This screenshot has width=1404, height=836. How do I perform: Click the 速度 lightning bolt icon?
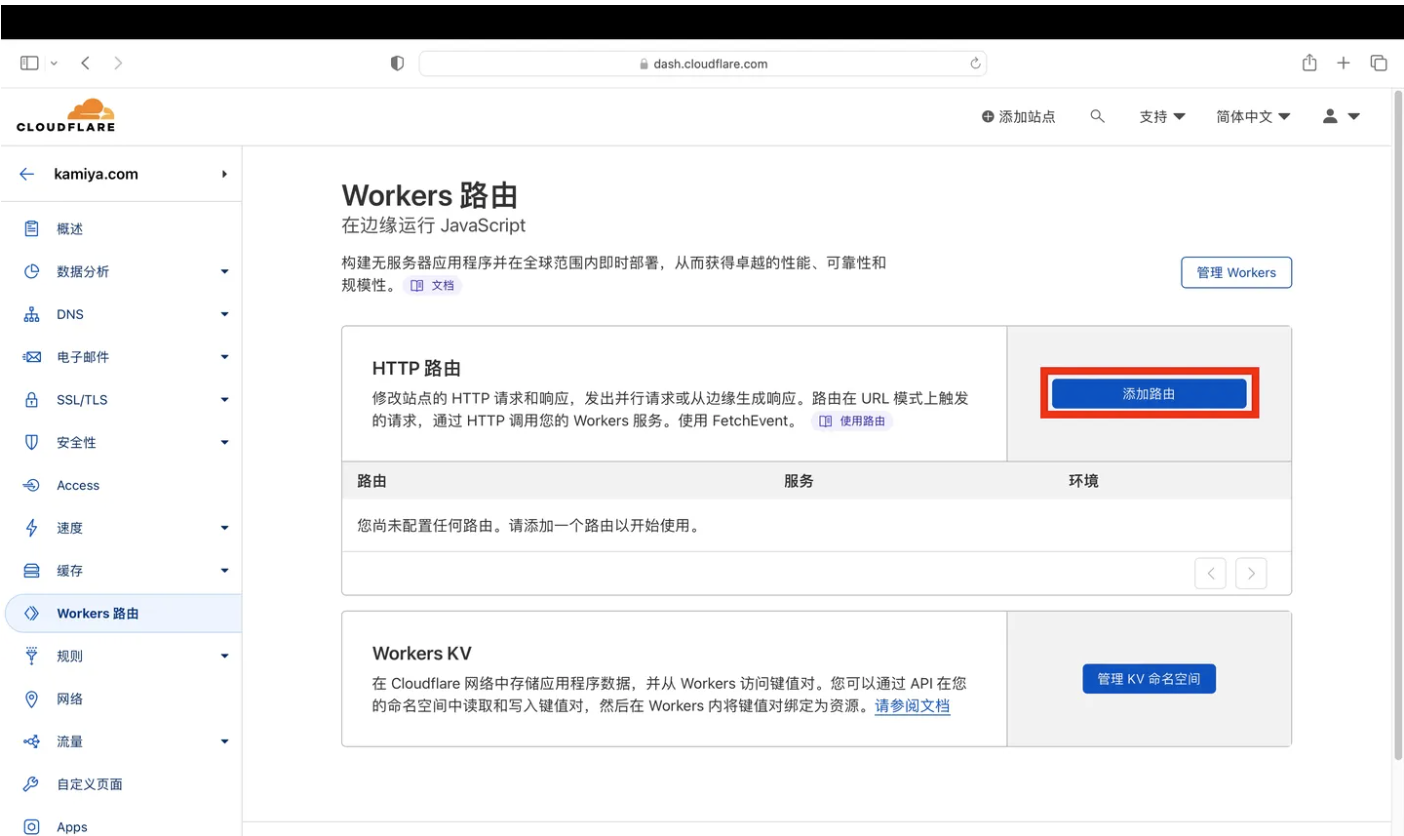[32, 528]
